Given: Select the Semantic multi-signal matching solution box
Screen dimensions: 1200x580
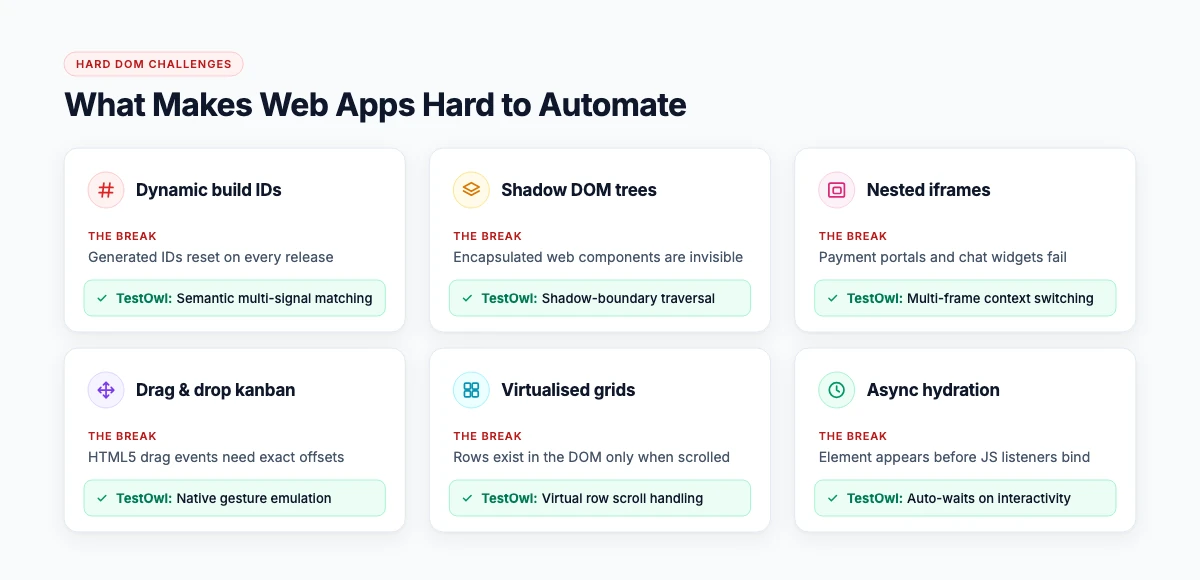Looking at the screenshot, I should tap(235, 298).
